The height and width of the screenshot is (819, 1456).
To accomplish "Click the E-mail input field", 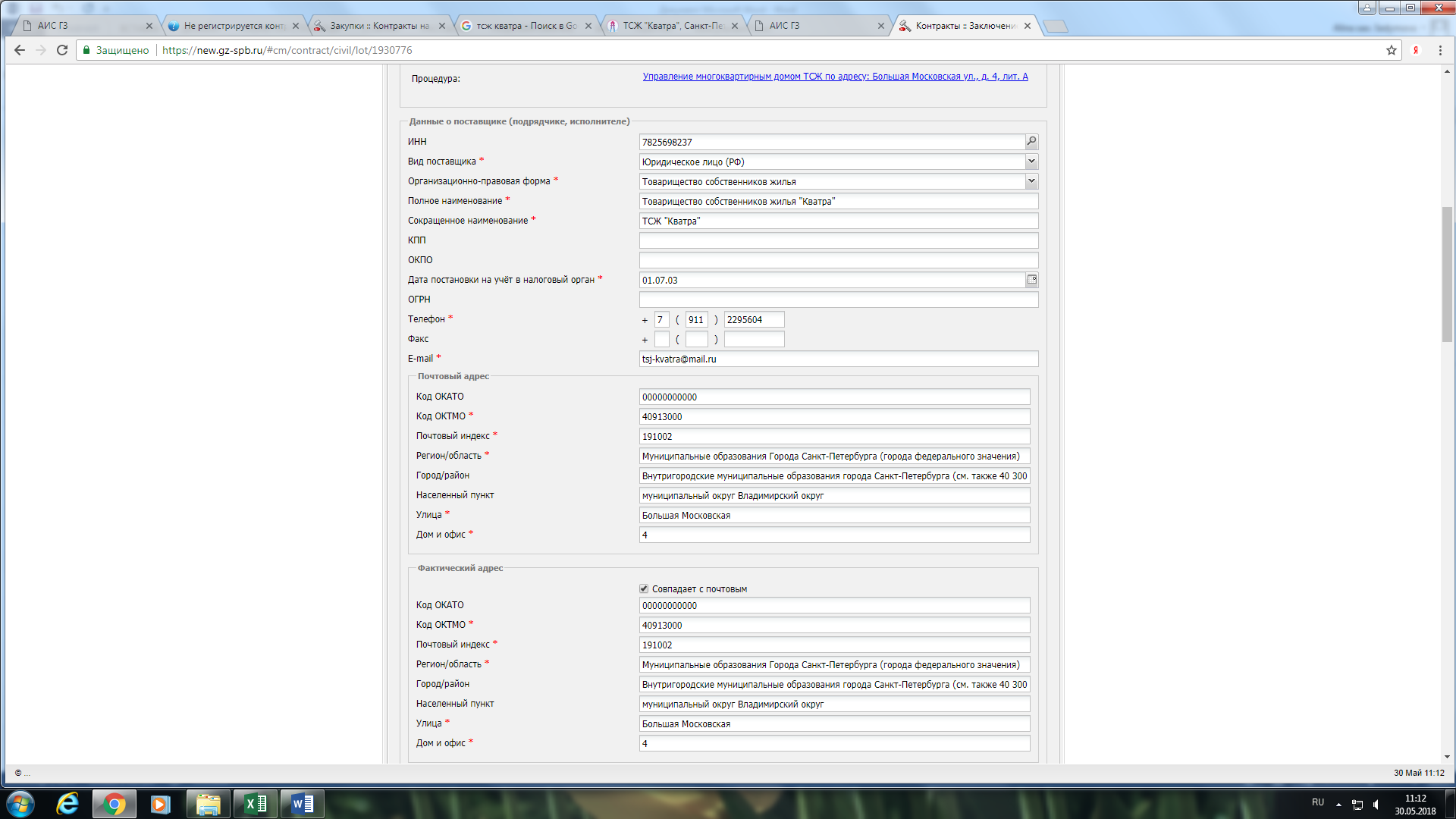I will [x=838, y=359].
